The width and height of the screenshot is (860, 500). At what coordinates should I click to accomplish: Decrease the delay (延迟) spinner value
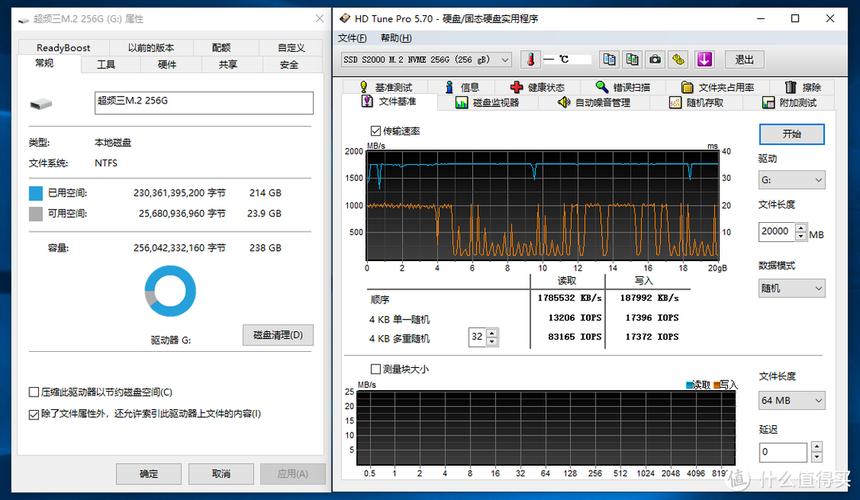tap(817, 457)
